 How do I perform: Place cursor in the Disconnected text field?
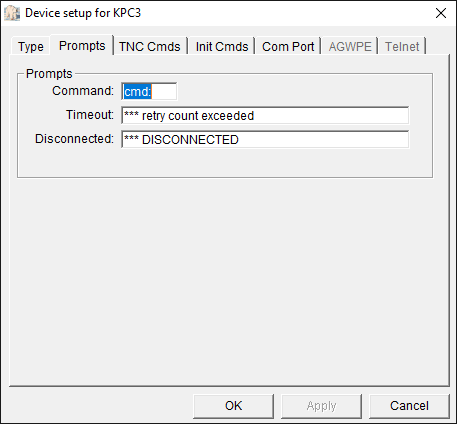point(265,140)
